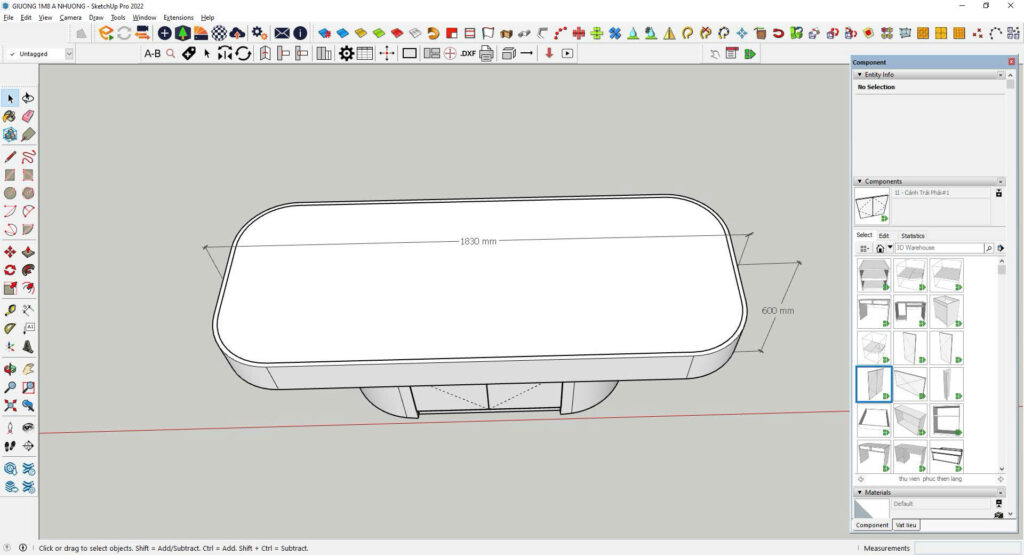Screen dimensions: 1024x555
Task: Open the Components panel options button
Action: tap(1000, 182)
